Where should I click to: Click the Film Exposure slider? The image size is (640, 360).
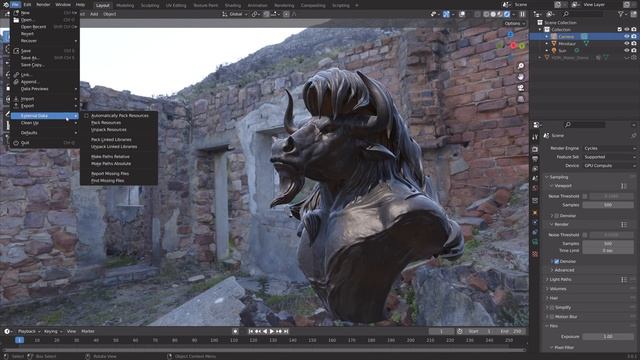pos(607,337)
